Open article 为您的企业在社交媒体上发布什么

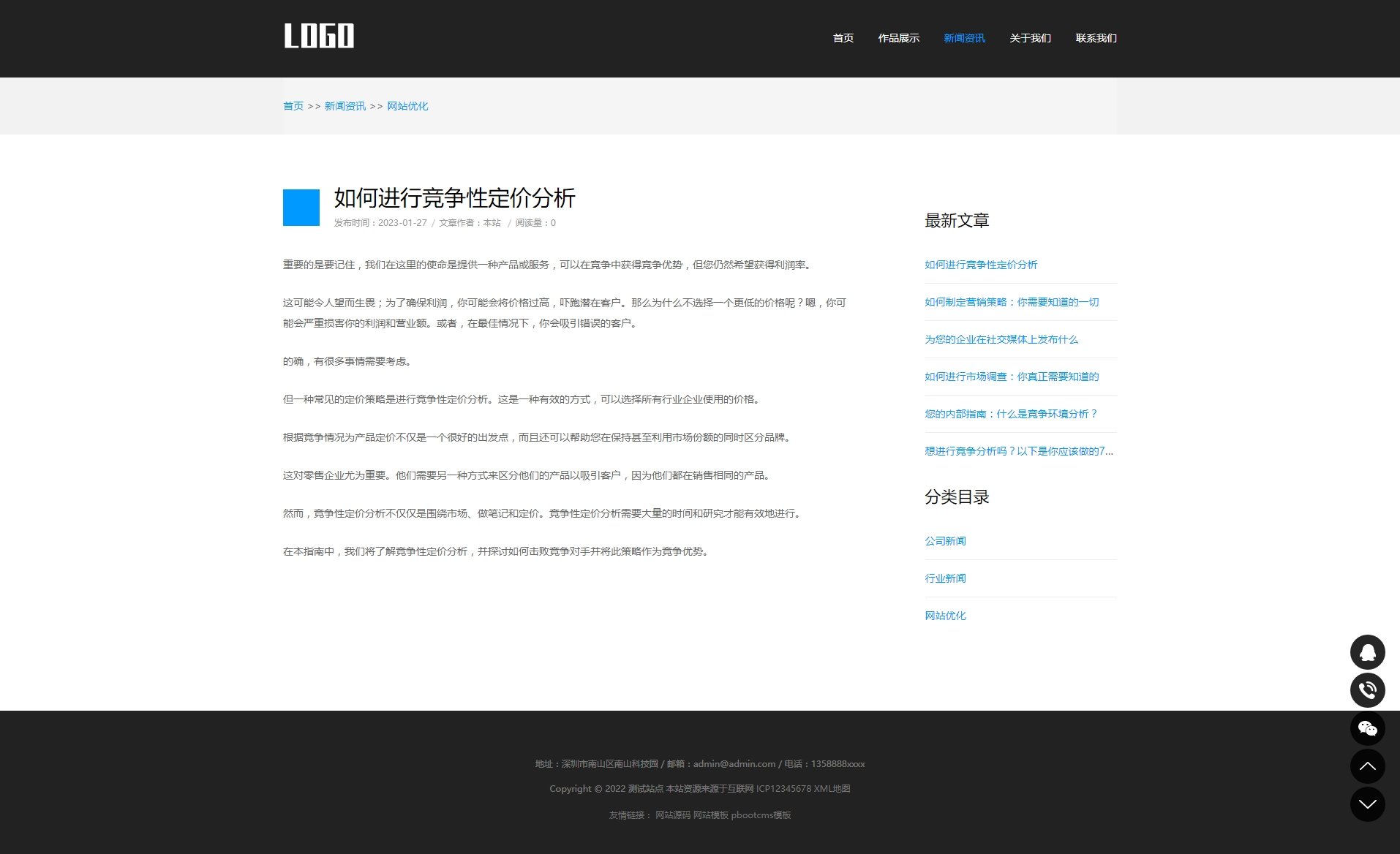1000,339
